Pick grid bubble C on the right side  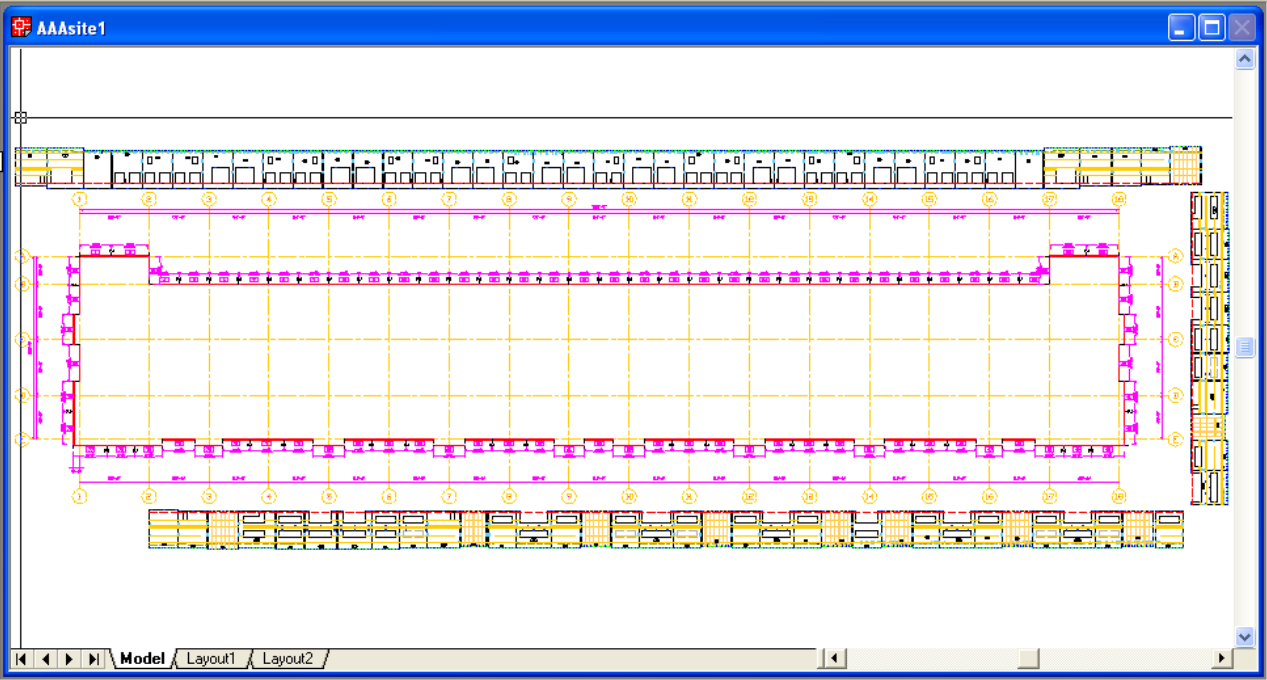[1176, 339]
